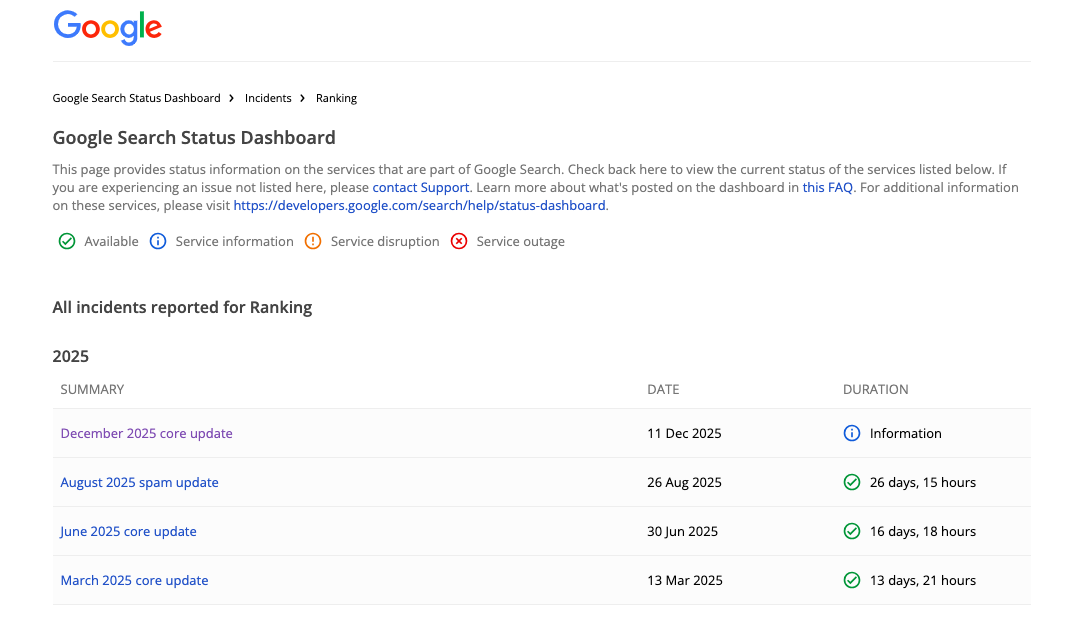Follow the contact Support link

420,187
